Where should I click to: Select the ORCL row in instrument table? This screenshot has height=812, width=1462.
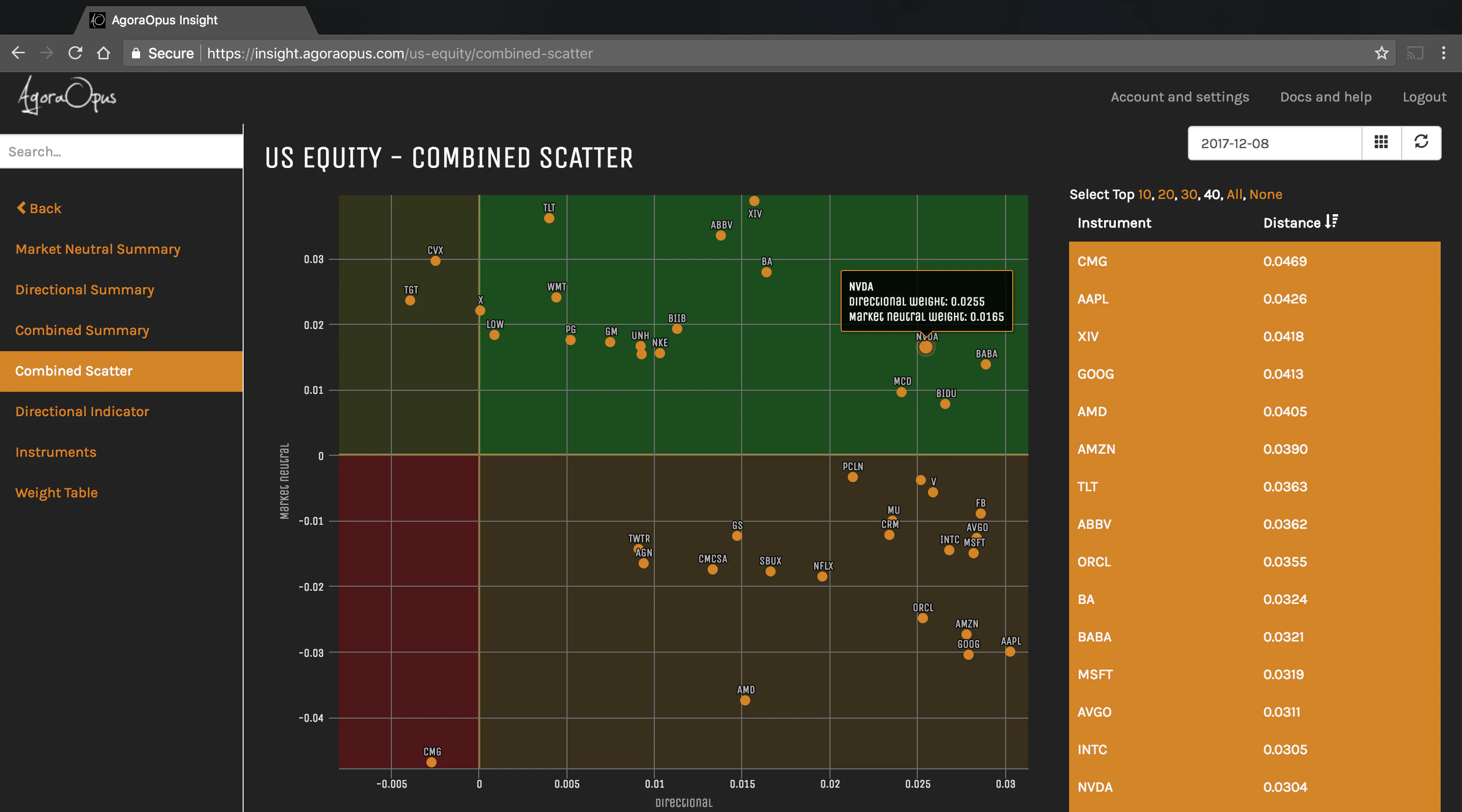(1254, 562)
